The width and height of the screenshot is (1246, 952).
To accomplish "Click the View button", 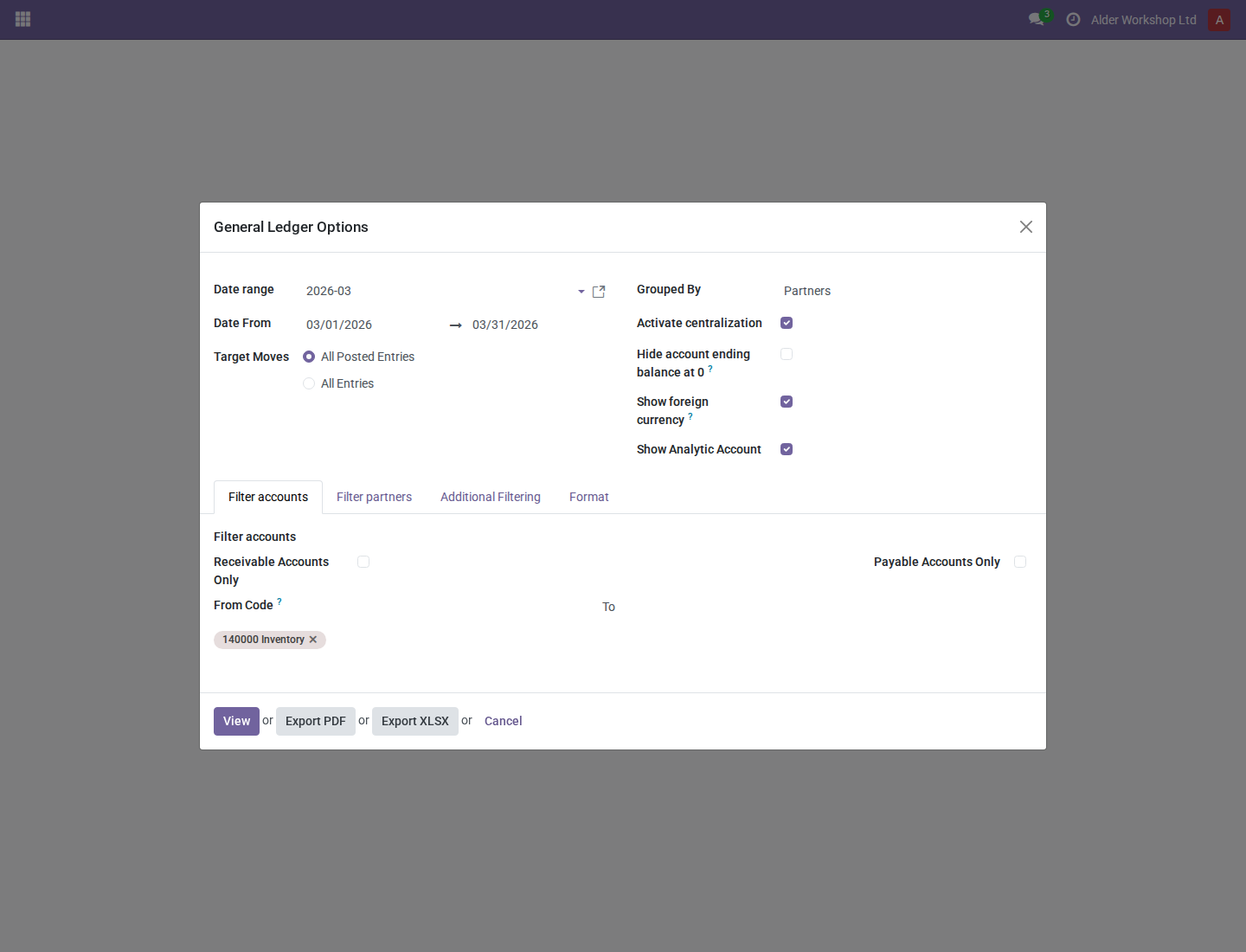I will pyautogui.click(x=236, y=721).
